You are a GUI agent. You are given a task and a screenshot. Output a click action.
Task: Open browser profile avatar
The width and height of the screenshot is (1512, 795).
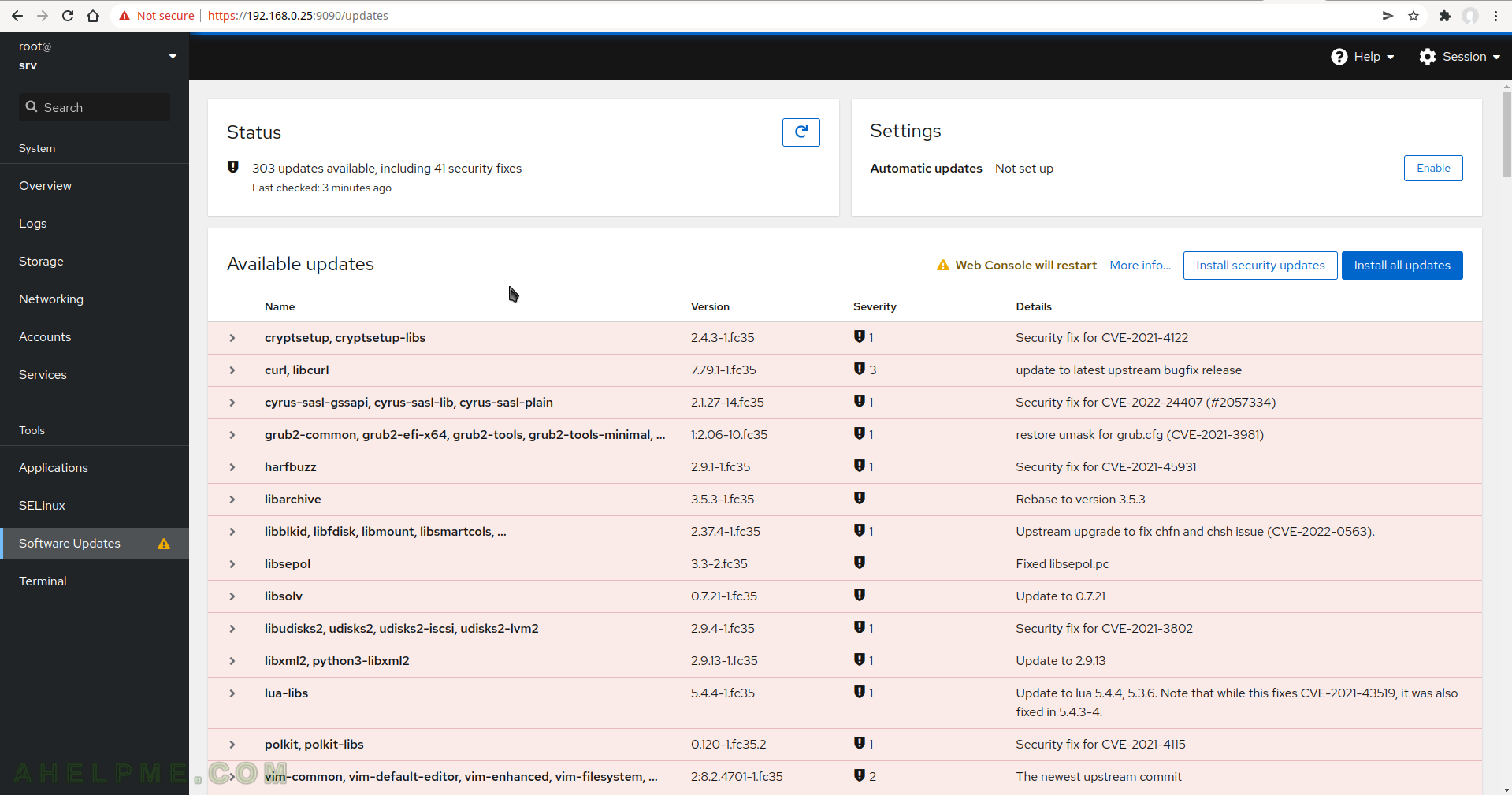point(1470,16)
